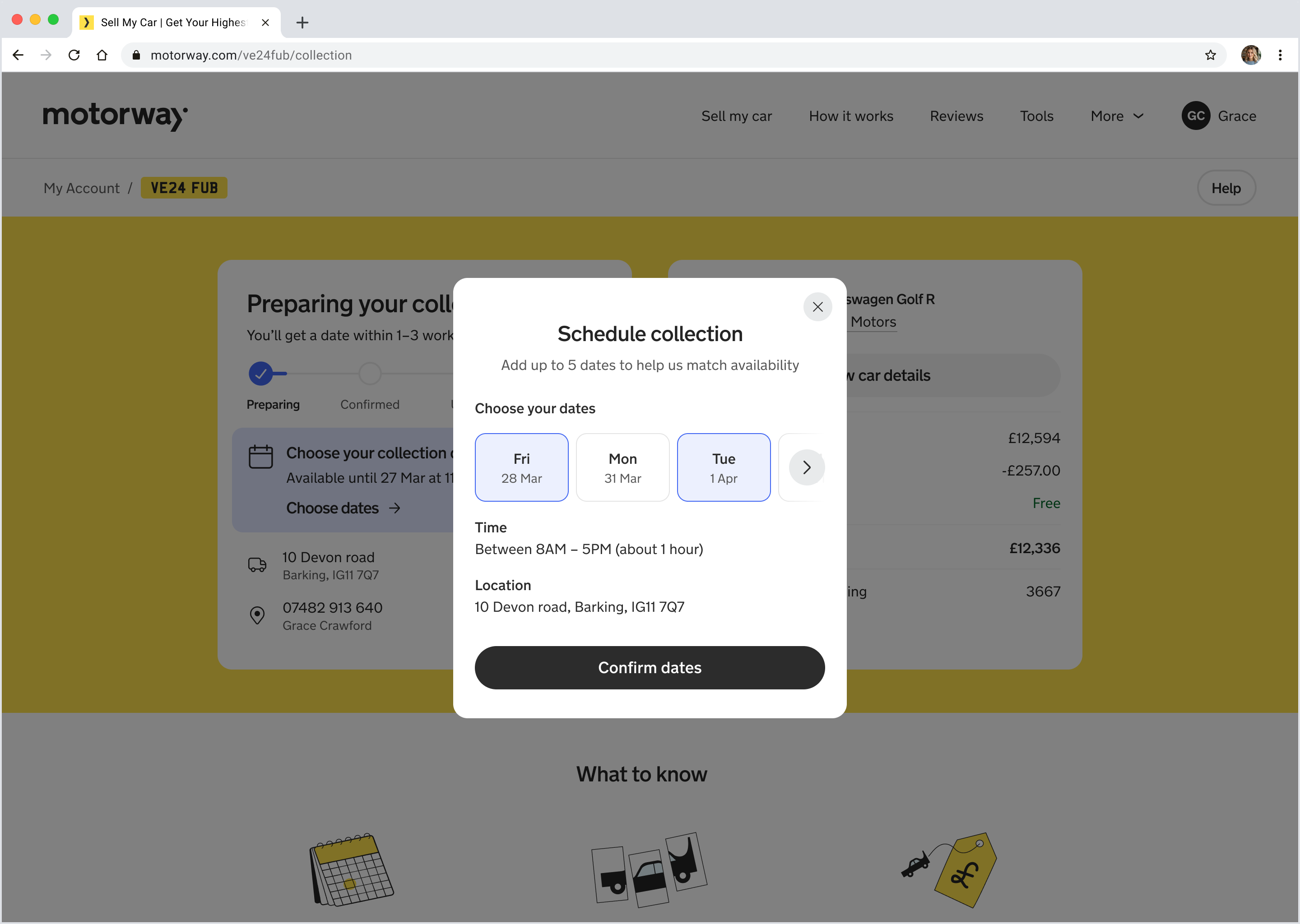Click the Help button
Screen dimensions: 1300x924
tap(1226, 188)
